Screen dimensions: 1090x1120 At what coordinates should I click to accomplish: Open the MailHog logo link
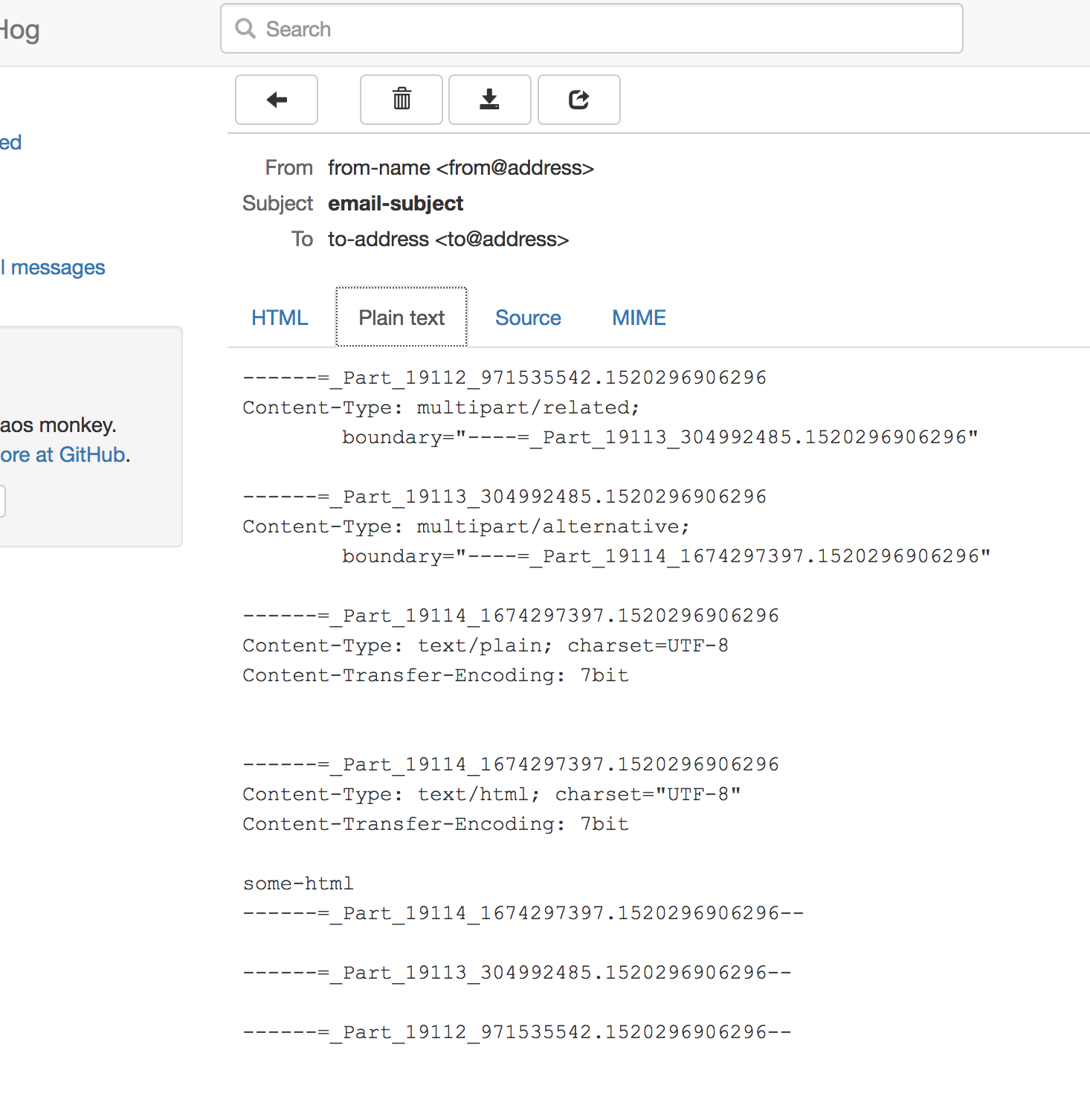click(20, 30)
